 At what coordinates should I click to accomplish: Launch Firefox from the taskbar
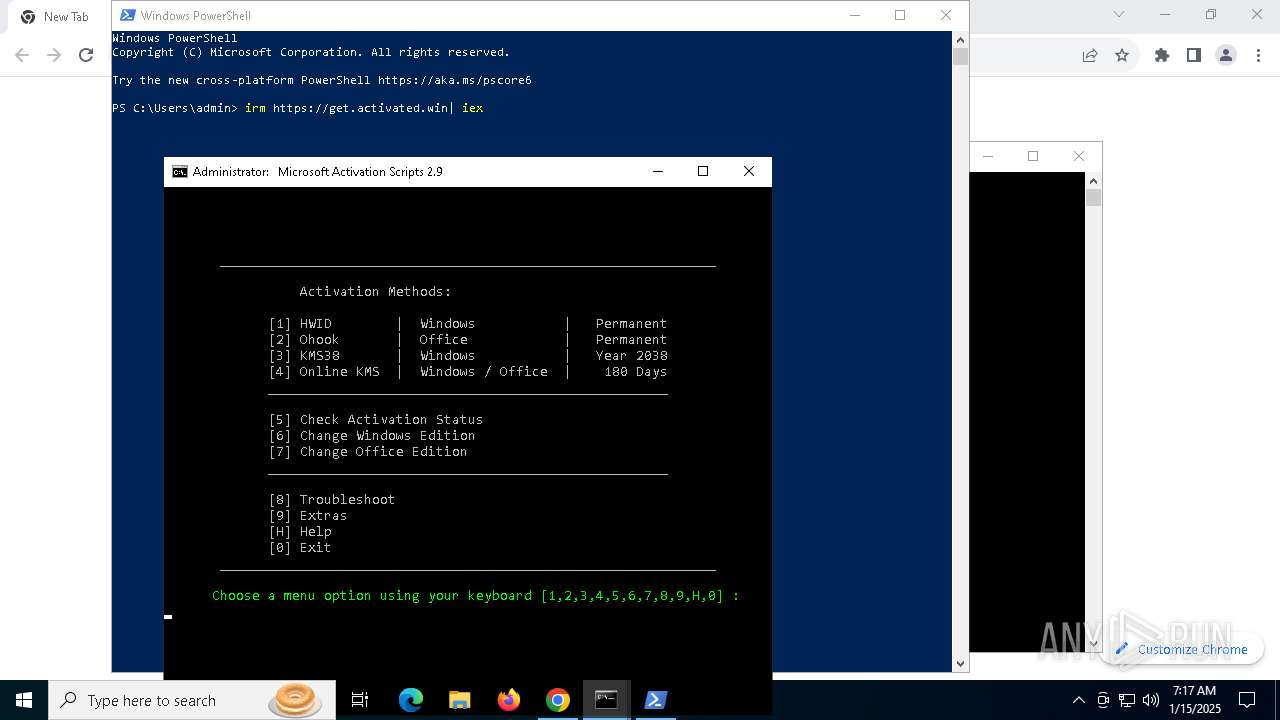pyautogui.click(x=509, y=700)
